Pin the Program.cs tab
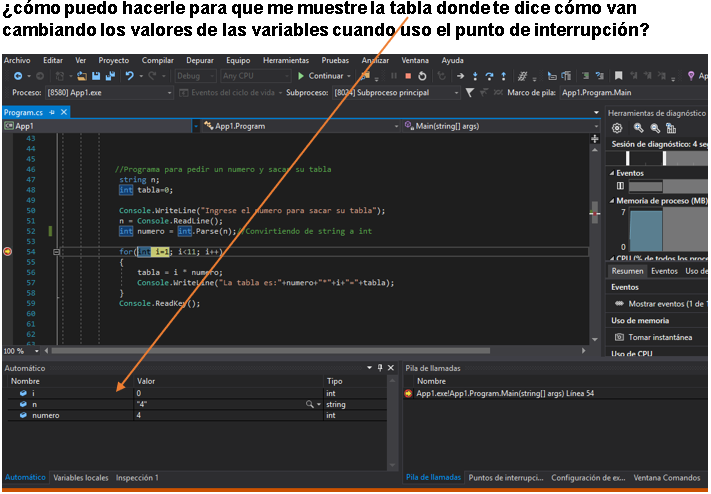 52,112
